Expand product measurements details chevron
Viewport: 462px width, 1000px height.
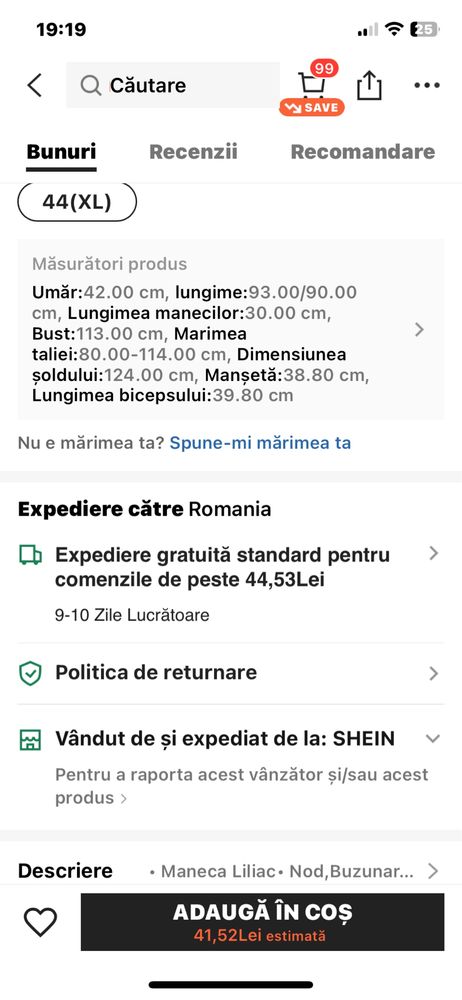pos(419,329)
